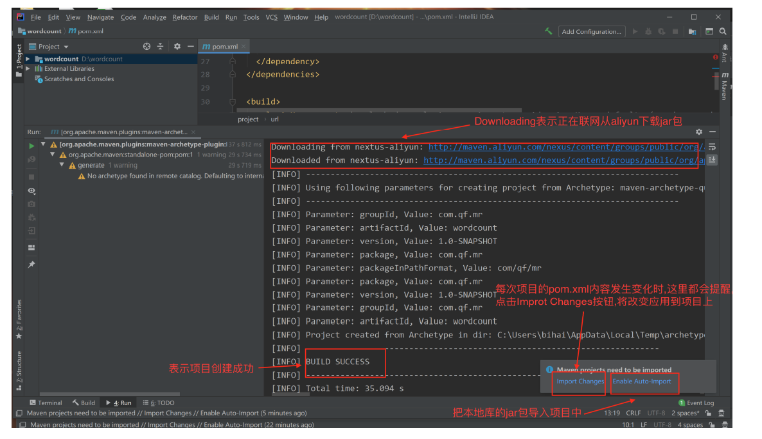Image resolution: width=762 pixels, height=439 pixels.
Task: Expand External Libraries tree node
Action: 28,69
